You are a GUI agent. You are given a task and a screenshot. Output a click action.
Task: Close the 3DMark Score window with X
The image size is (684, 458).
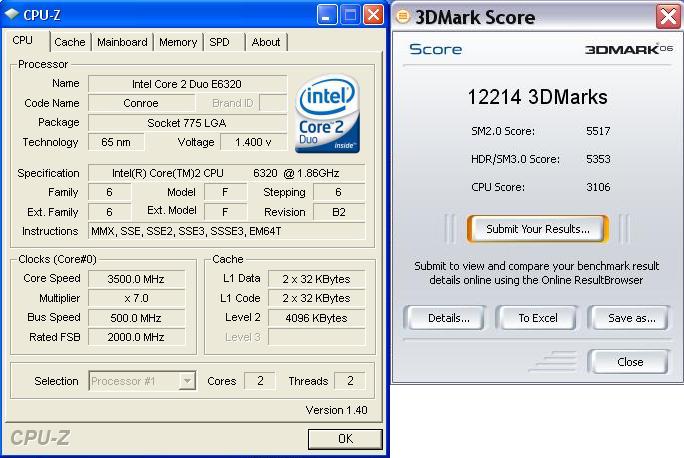[x=668, y=17]
